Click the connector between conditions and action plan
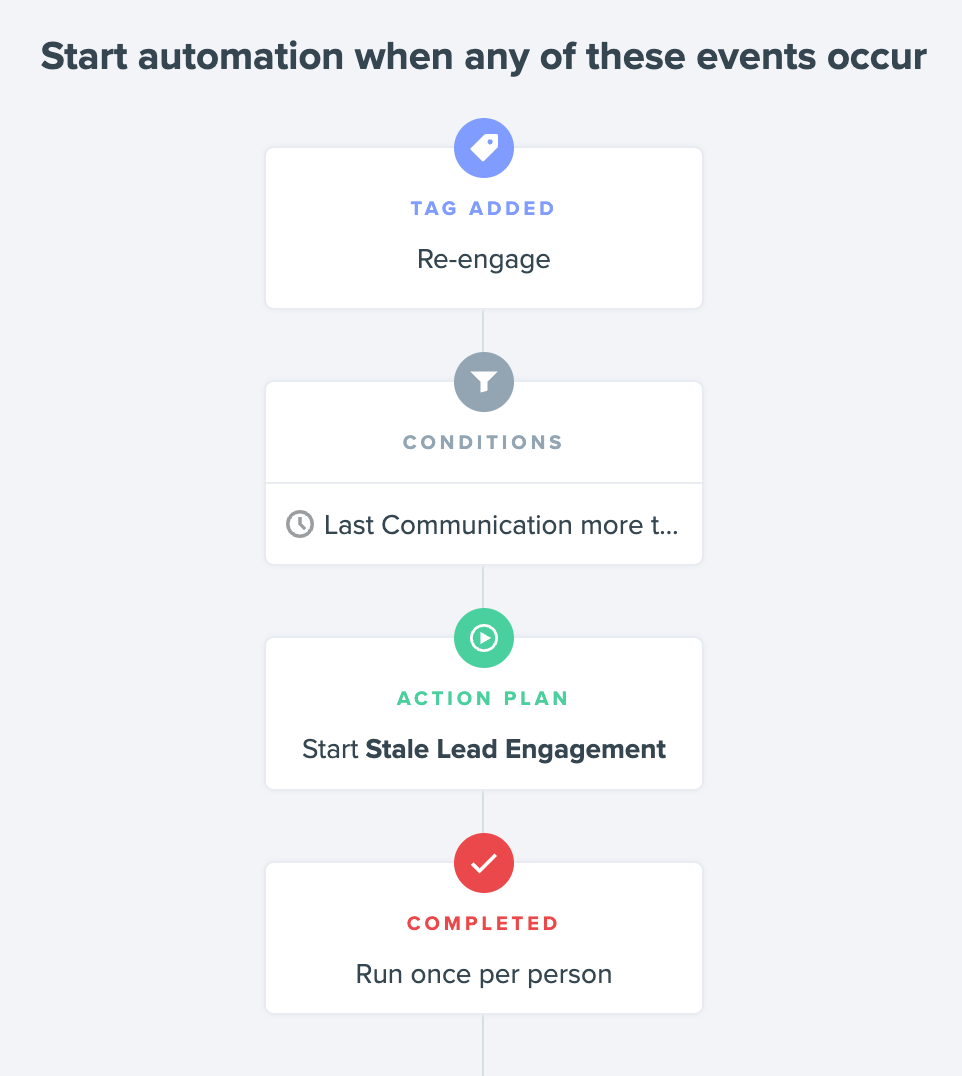Image resolution: width=962 pixels, height=1076 pixels. click(x=483, y=587)
